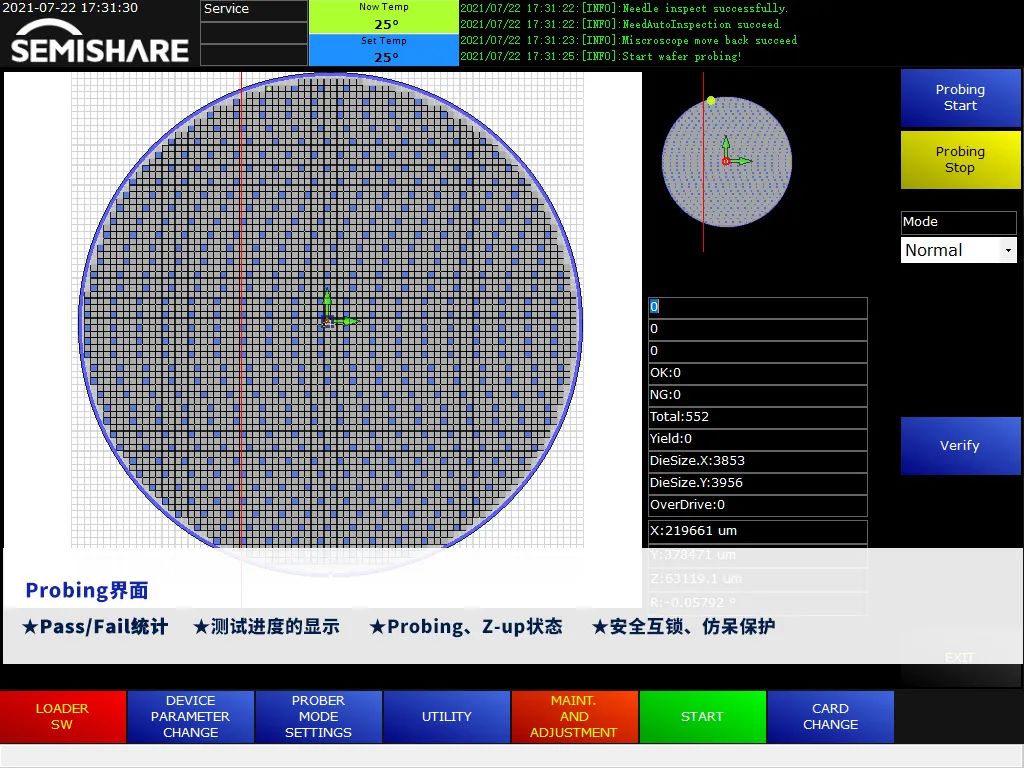Click the green START button
This screenshot has width=1024, height=768.
click(702, 716)
